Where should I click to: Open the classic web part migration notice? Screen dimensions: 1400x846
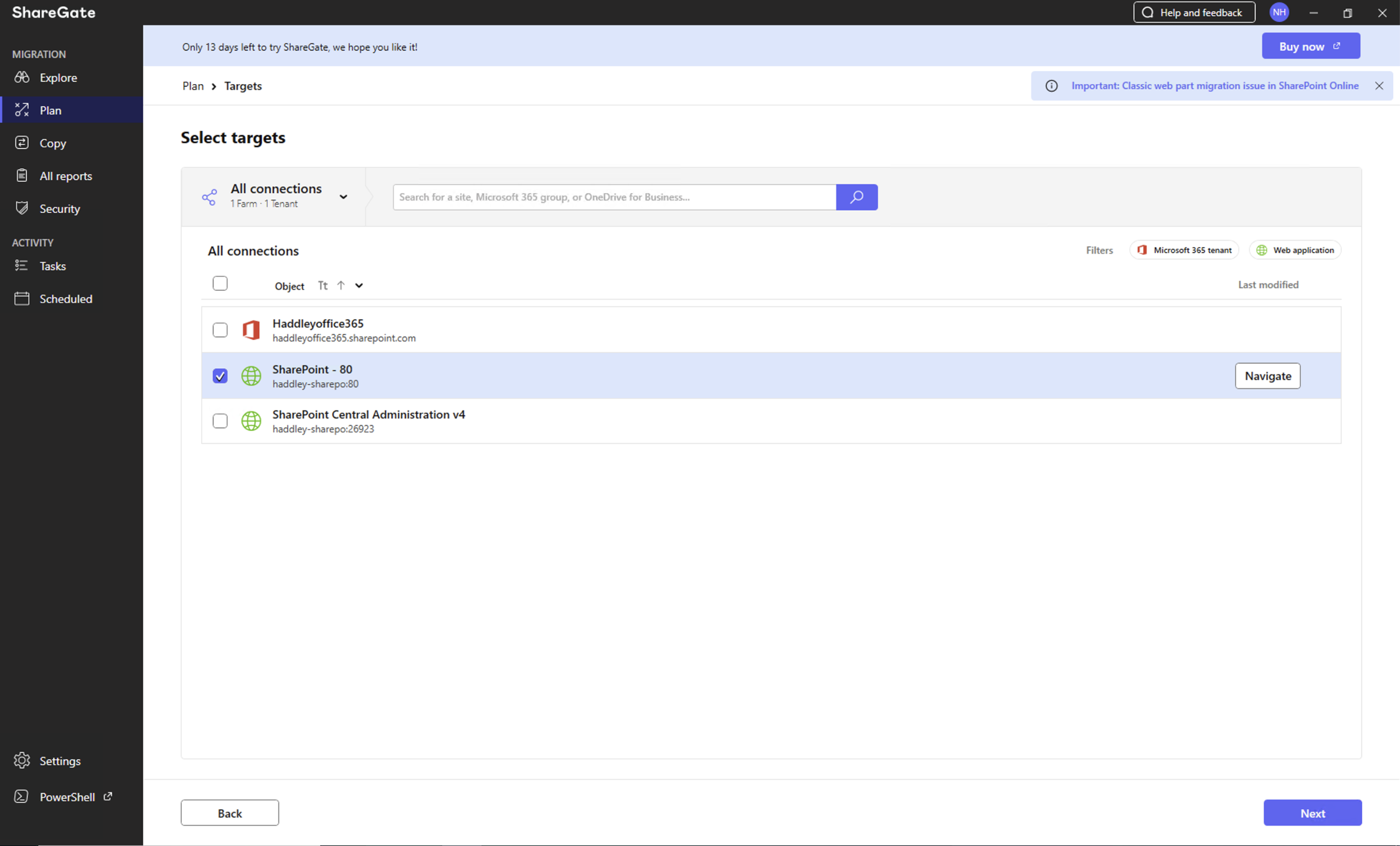tap(1214, 86)
